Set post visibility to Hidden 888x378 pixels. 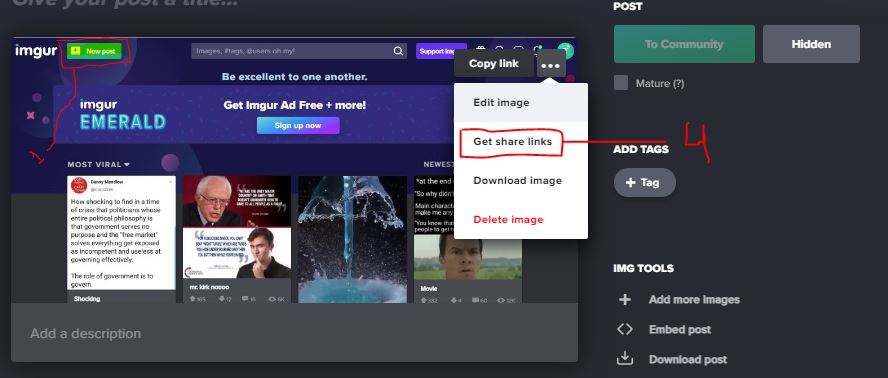coord(811,44)
